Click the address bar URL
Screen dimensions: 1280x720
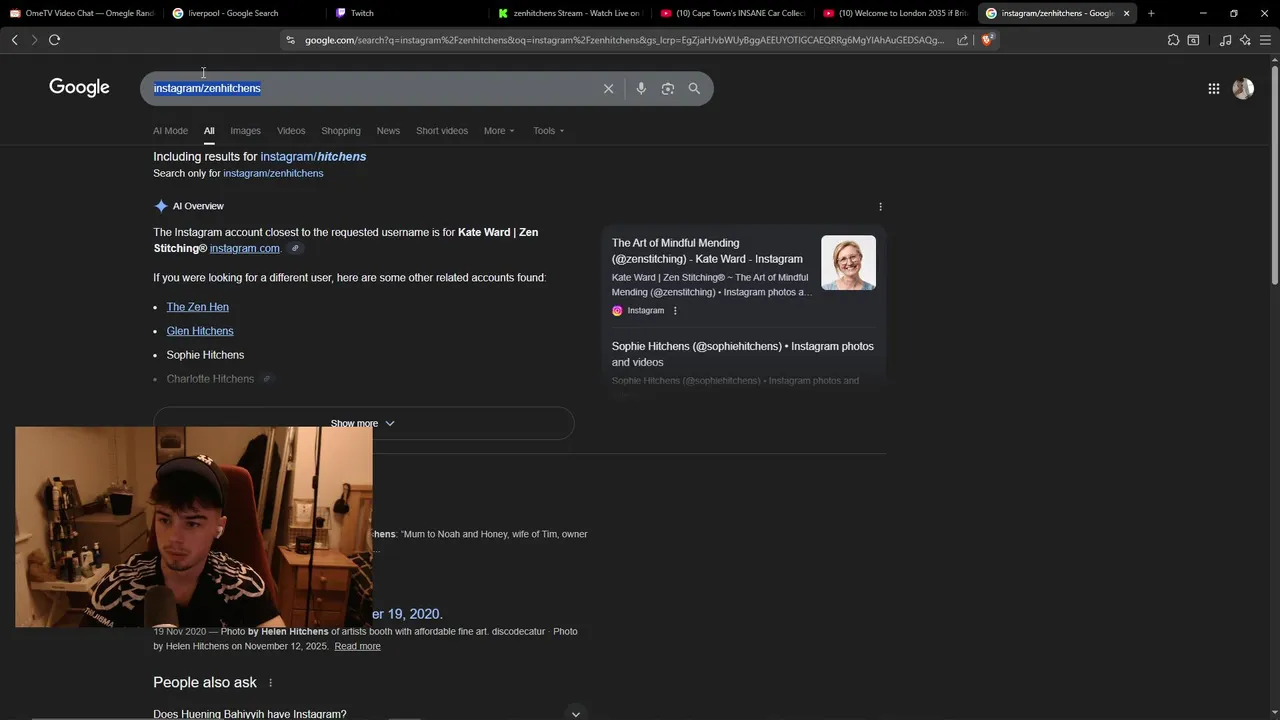click(x=624, y=40)
